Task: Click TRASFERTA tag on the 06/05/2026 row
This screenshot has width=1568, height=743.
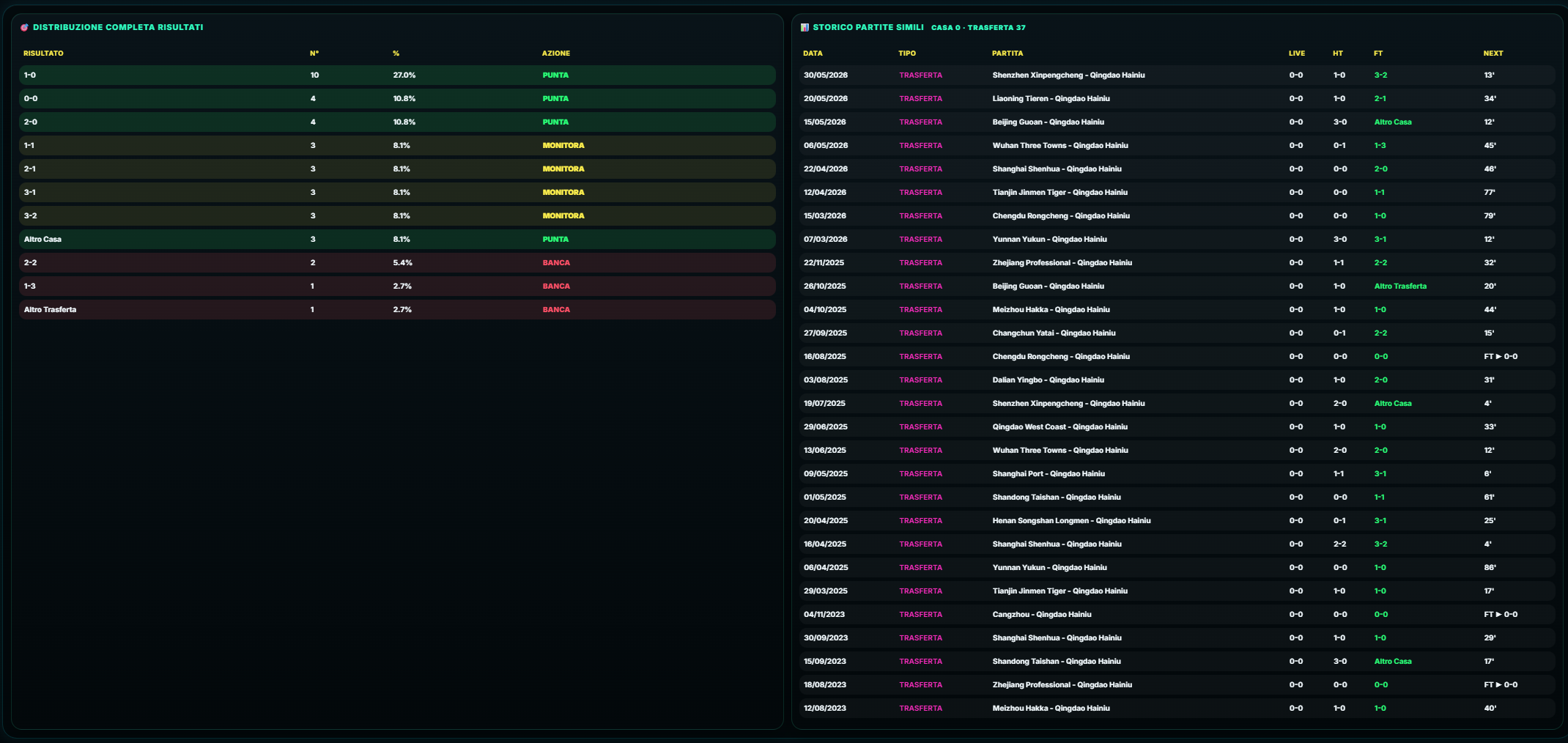Action: [x=921, y=145]
